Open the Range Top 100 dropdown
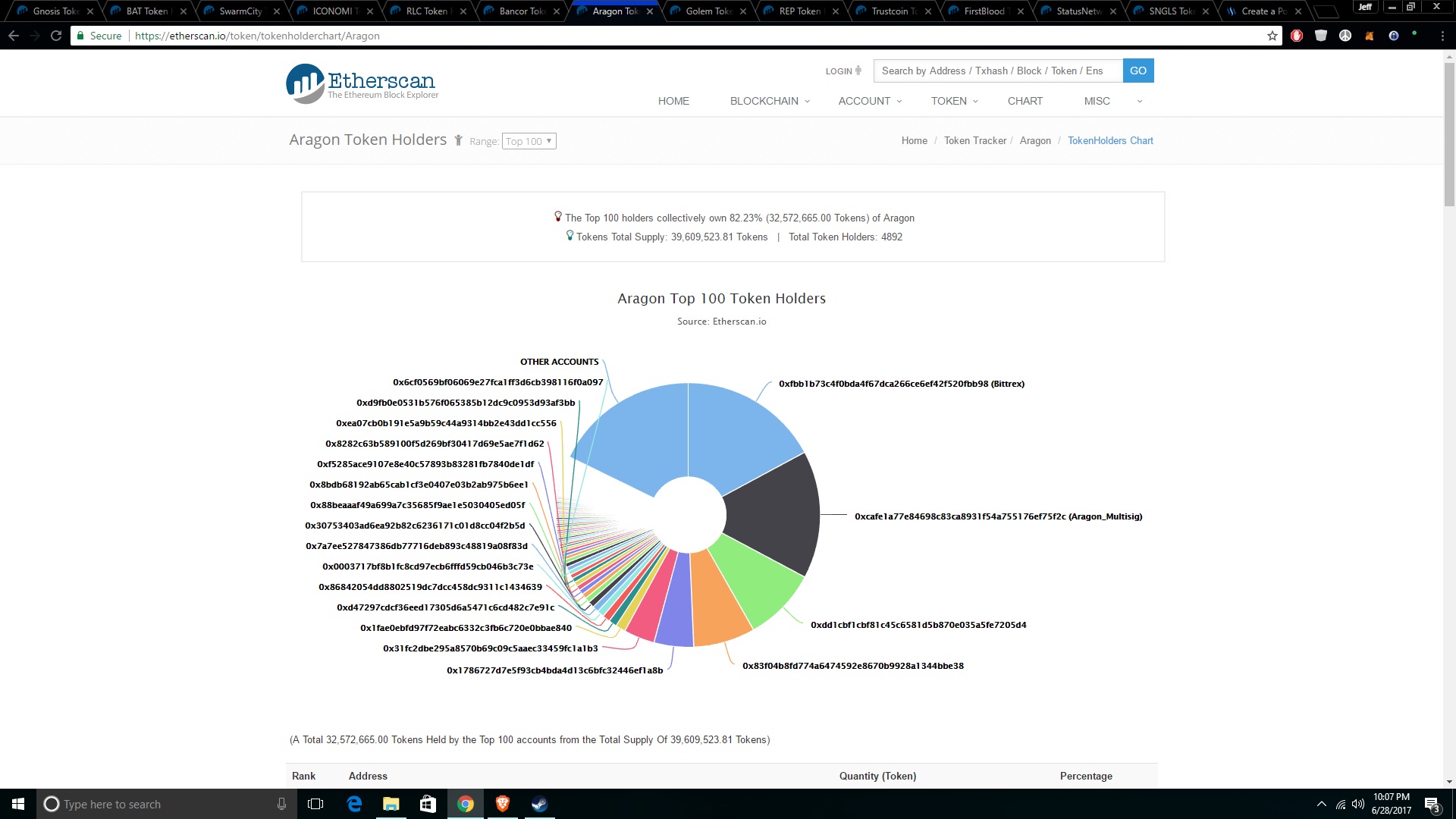 [x=529, y=141]
